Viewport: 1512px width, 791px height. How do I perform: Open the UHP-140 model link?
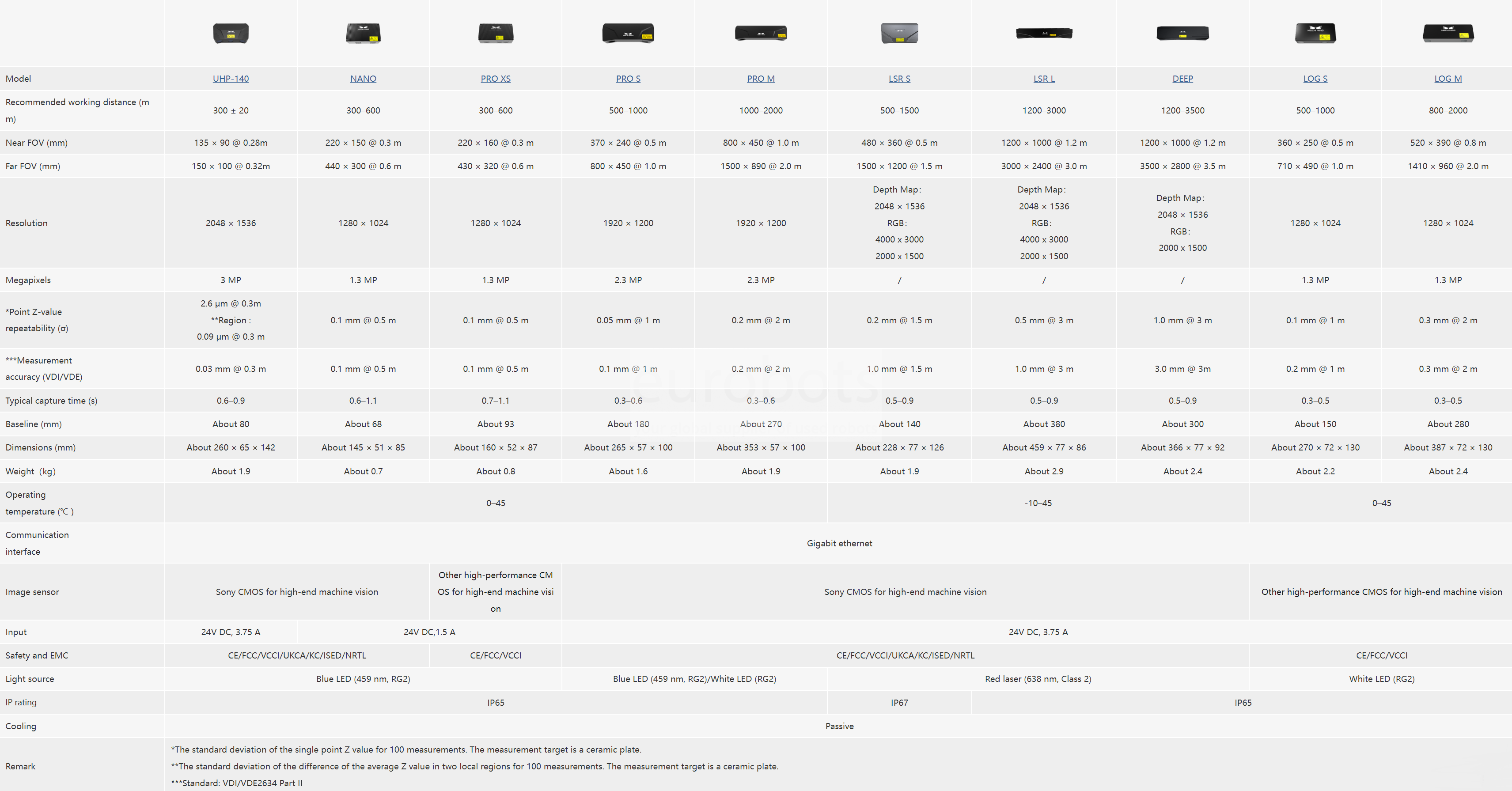pyautogui.click(x=231, y=79)
